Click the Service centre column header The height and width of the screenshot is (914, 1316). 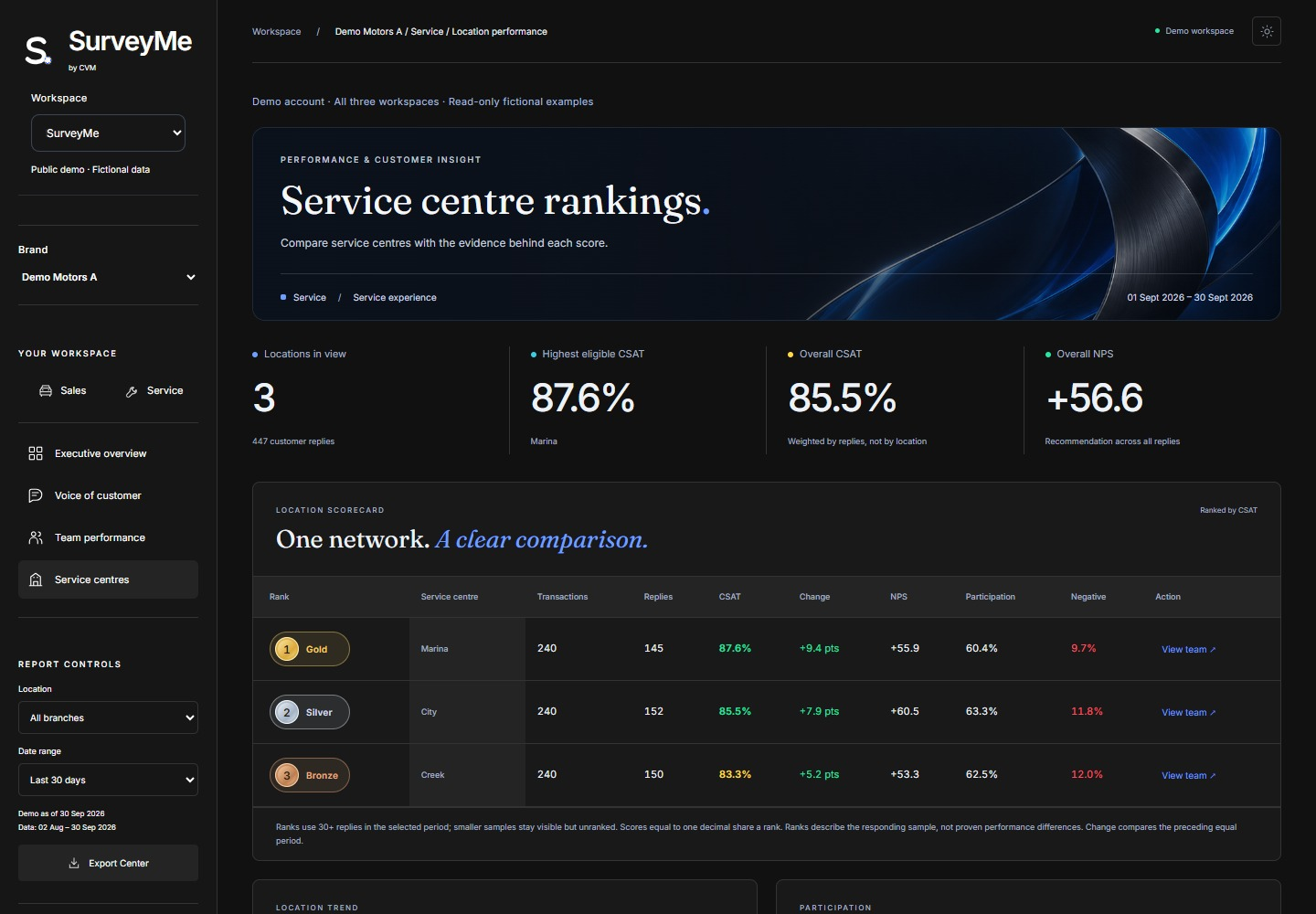click(x=450, y=597)
